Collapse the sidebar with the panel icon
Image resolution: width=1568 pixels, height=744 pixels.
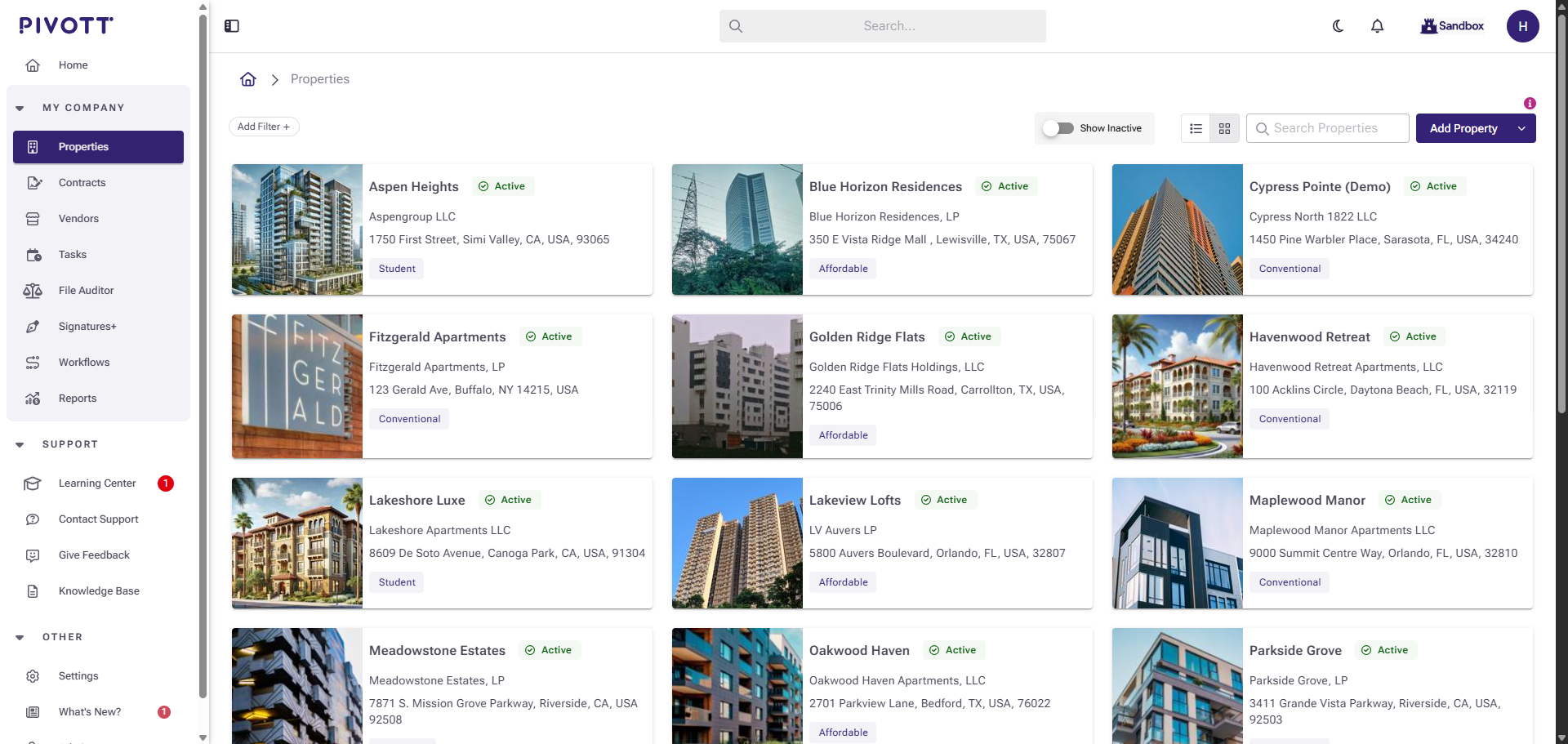click(x=231, y=25)
